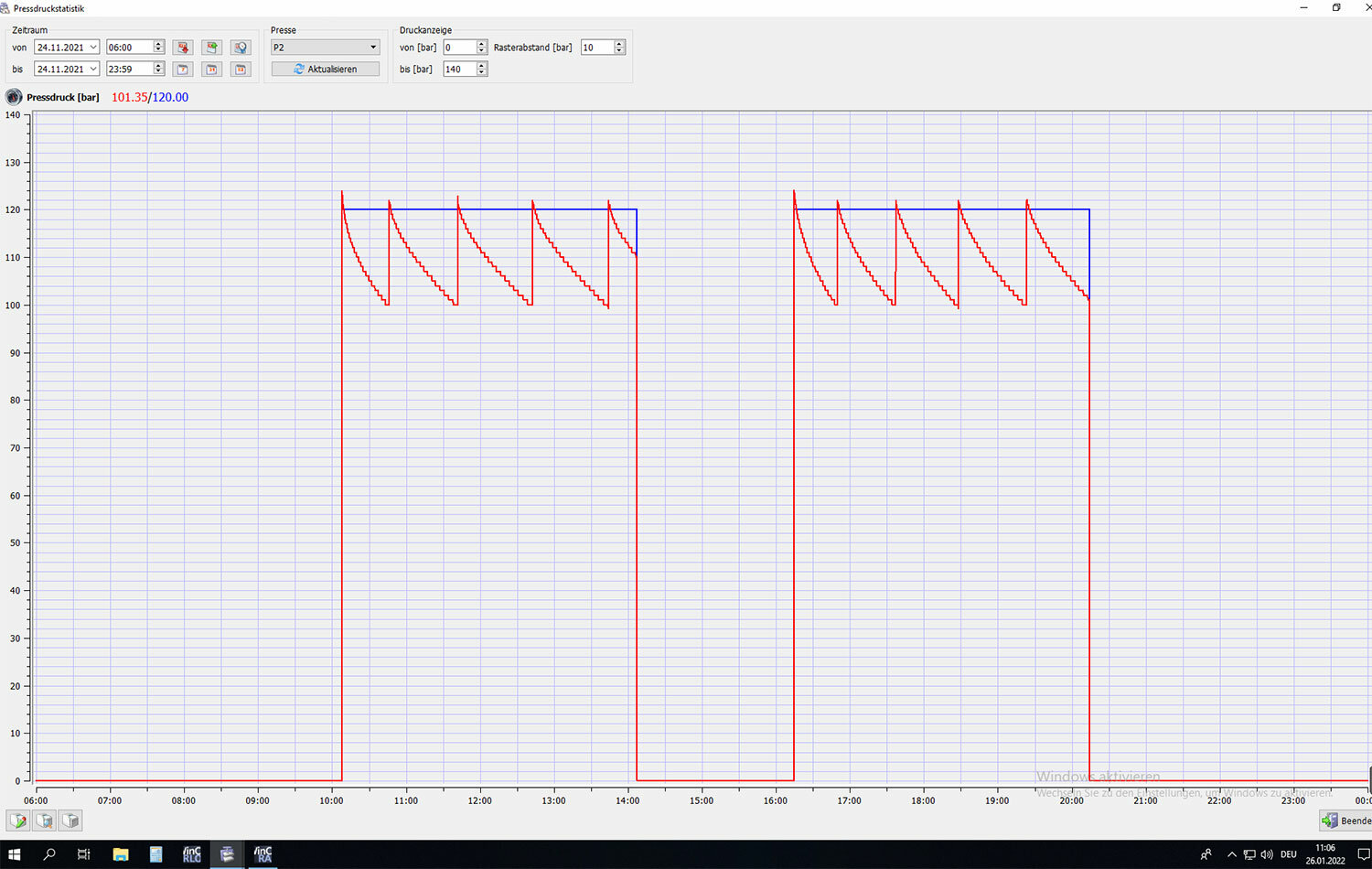Click the calendar icon with green arrow
1372x869 pixels.
[x=212, y=48]
